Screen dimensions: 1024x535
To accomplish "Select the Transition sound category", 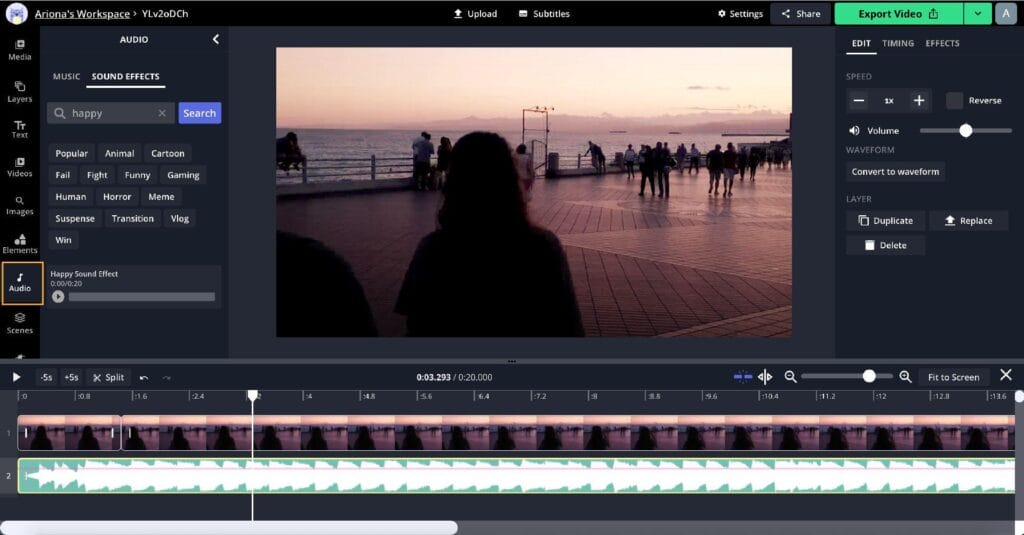I will pos(133,218).
